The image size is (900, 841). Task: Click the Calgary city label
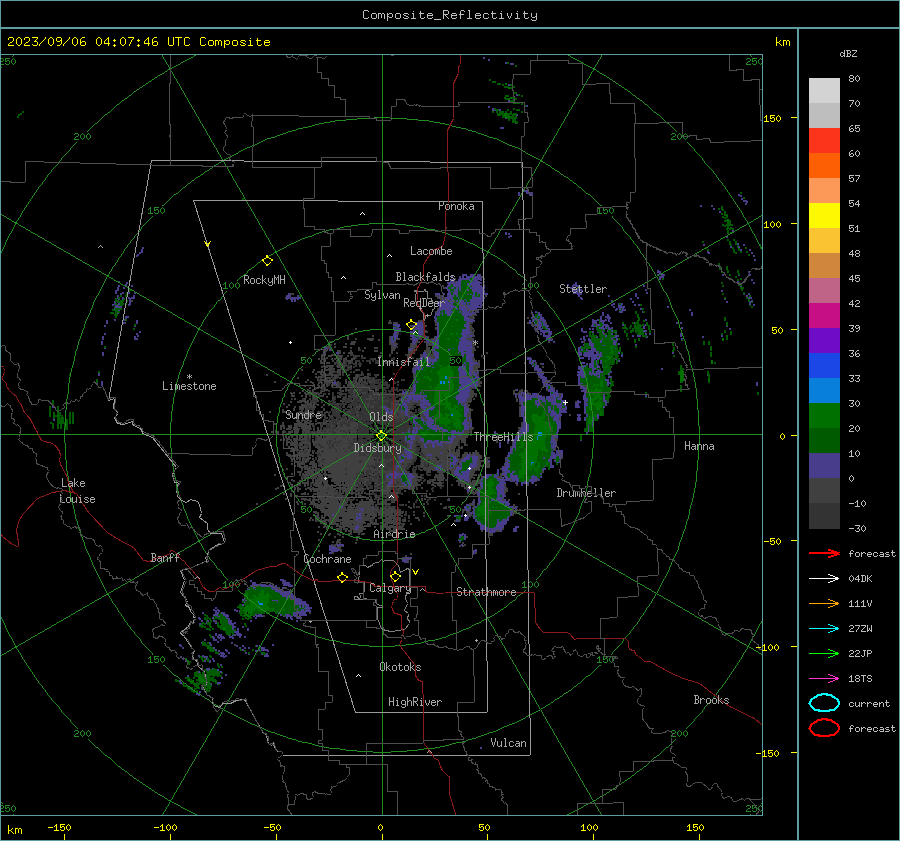pos(390,588)
